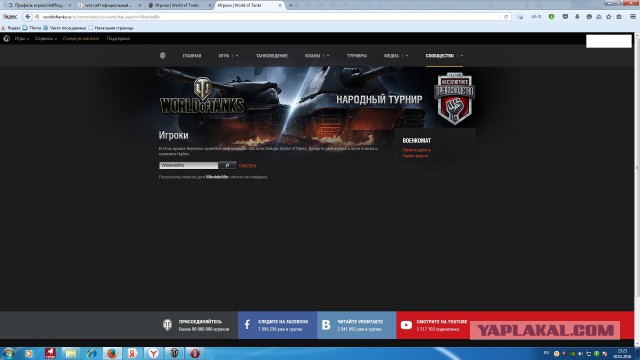The image size is (640, 360).
Task: Open the ГЛАВНАЯ menu item
Action: pyautogui.click(x=192, y=56)
